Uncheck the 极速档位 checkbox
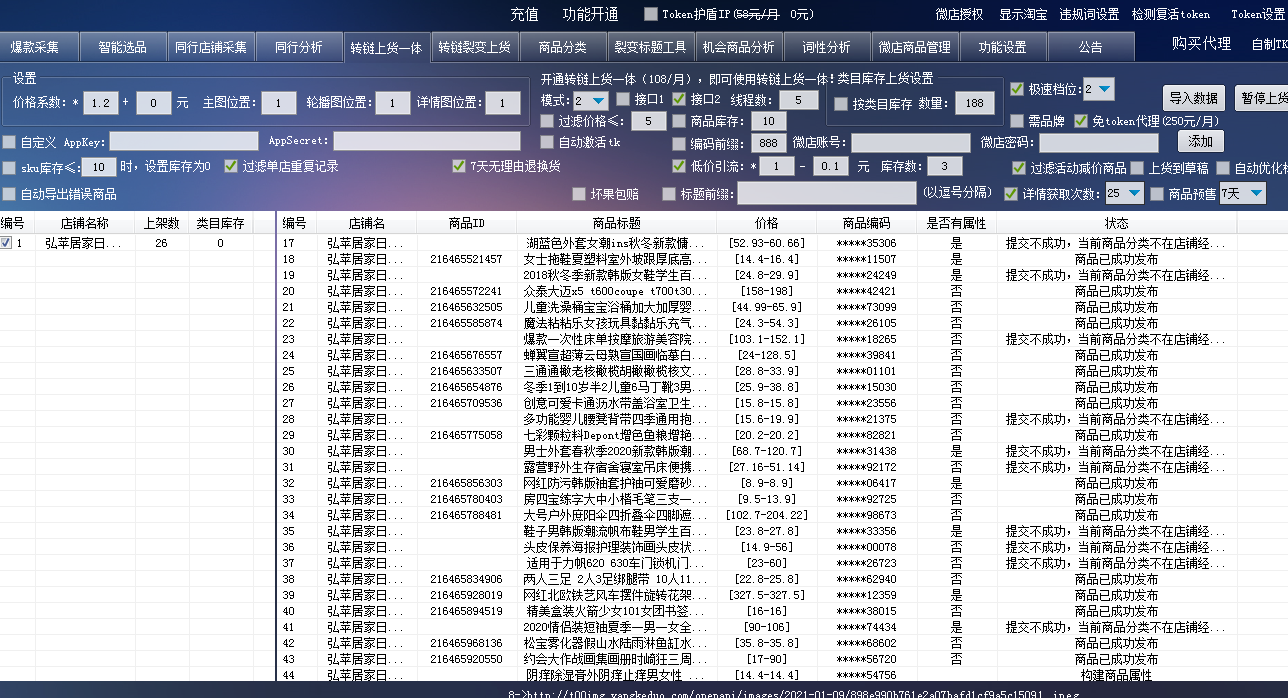The height and width of the screenshot is (698, 1288). (1017, 89)
